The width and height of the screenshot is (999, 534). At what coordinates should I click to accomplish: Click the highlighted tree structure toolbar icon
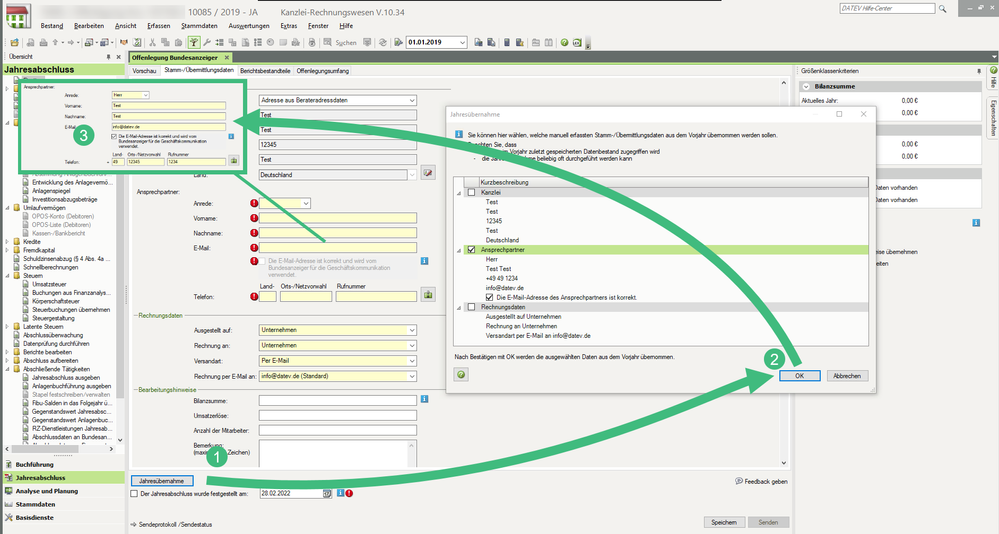[193, 43]
